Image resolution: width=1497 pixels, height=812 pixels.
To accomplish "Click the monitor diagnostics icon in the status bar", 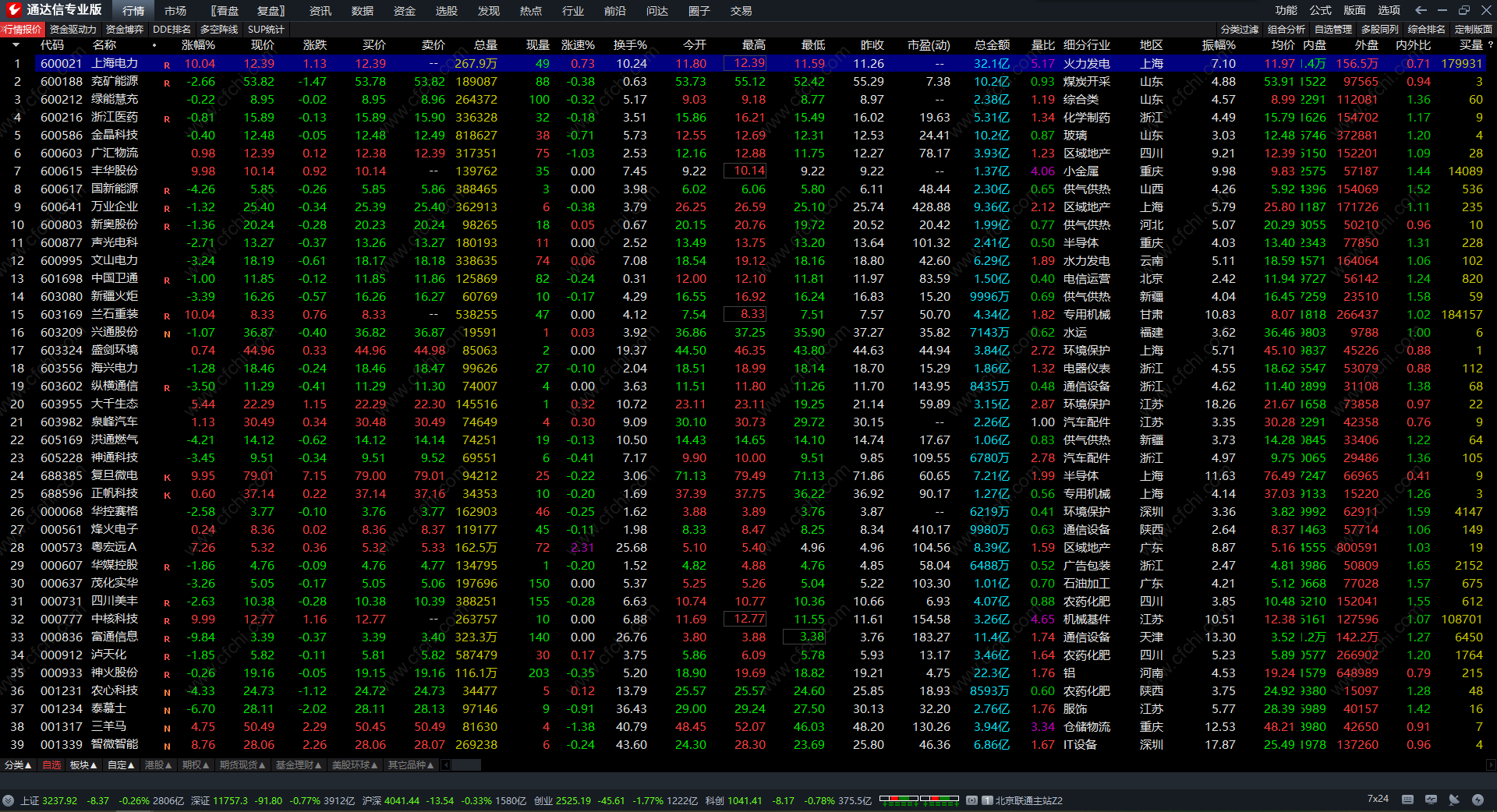I will pyautogui.click(x=1431, y=800).
